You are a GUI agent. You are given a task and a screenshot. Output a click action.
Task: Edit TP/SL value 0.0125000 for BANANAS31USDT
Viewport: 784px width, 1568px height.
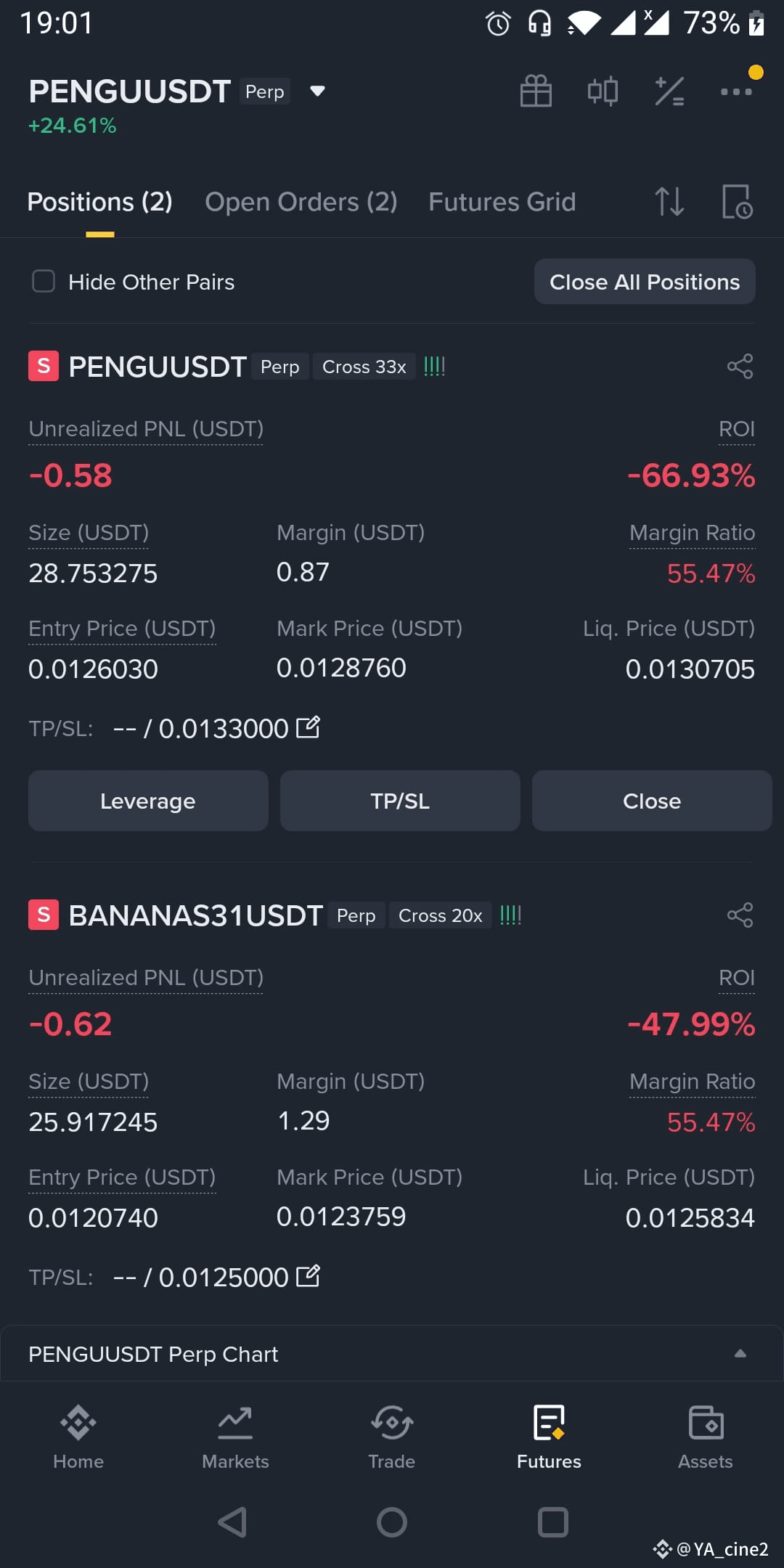[308, 1276]
